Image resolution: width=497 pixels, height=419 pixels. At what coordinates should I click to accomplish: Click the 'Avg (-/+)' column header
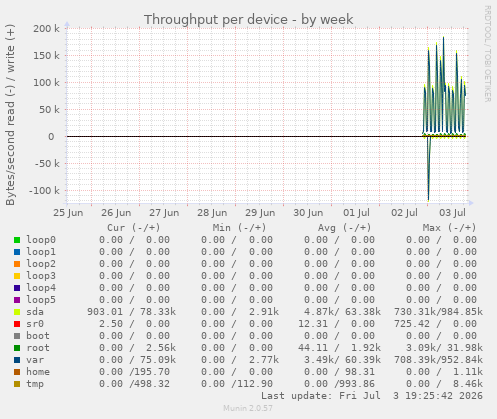point(344,228)
